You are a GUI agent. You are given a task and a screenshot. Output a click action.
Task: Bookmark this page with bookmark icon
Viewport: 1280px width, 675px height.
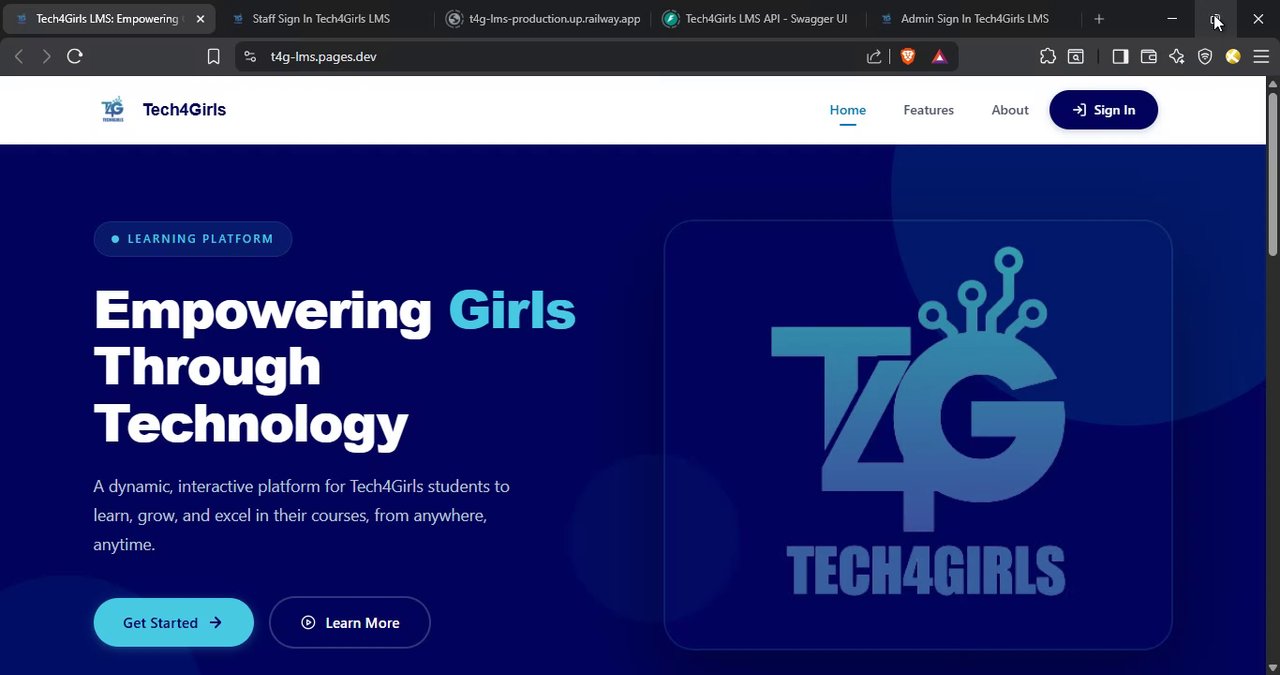click(213, 57)
